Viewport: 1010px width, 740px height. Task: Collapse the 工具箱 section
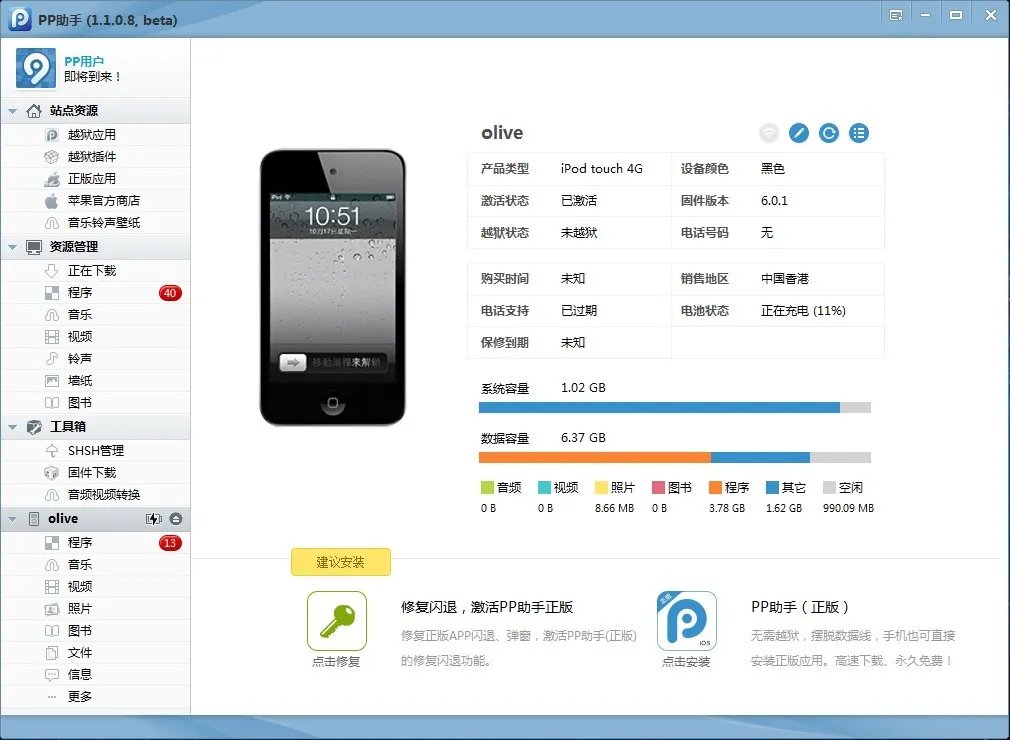click(12, 426)
